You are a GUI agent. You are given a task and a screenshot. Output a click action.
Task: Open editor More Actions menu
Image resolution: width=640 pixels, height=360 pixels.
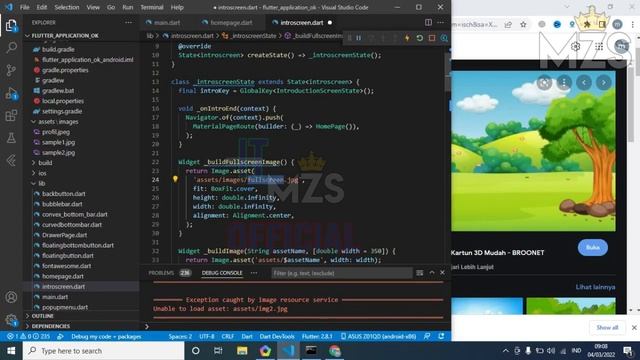click(440, 22)
